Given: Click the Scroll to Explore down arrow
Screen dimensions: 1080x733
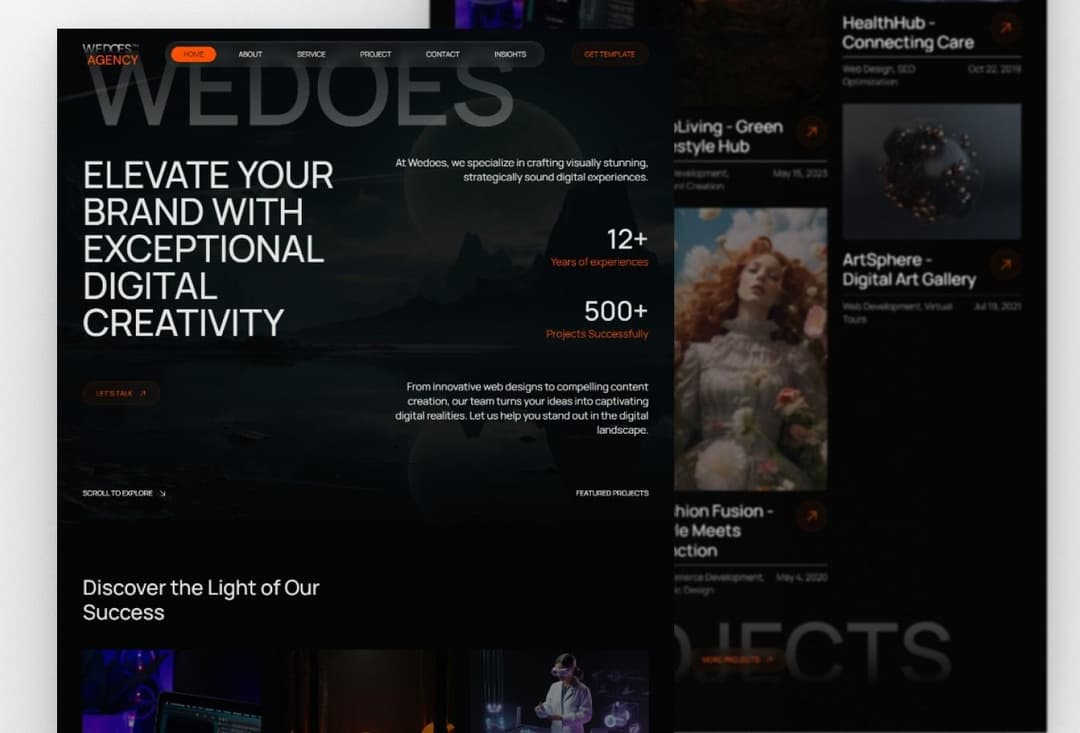Looking at the screenshot, I should point(162,493).
